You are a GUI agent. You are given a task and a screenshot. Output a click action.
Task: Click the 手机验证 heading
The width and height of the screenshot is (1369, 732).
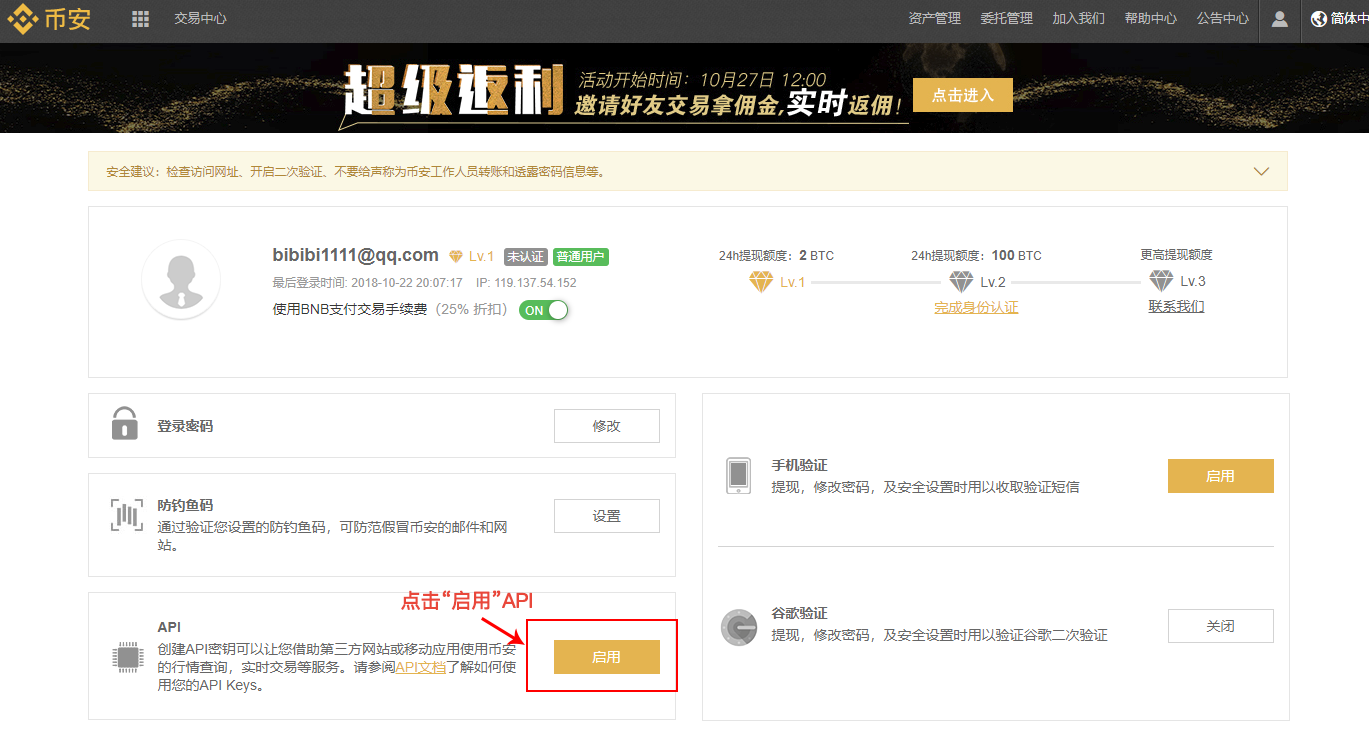[800, 466]
